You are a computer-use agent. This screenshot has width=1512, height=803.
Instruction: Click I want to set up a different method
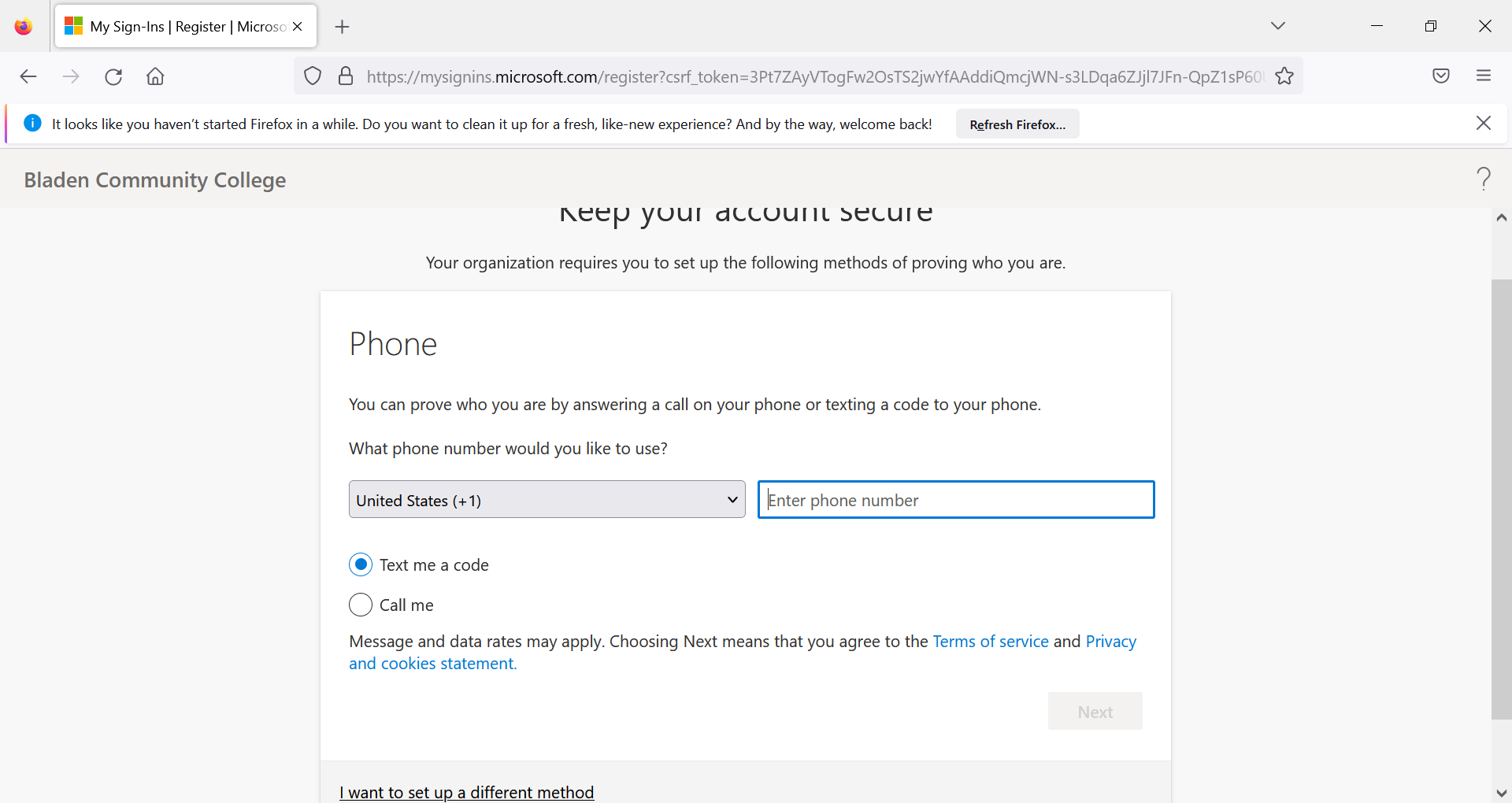[467, 792]
